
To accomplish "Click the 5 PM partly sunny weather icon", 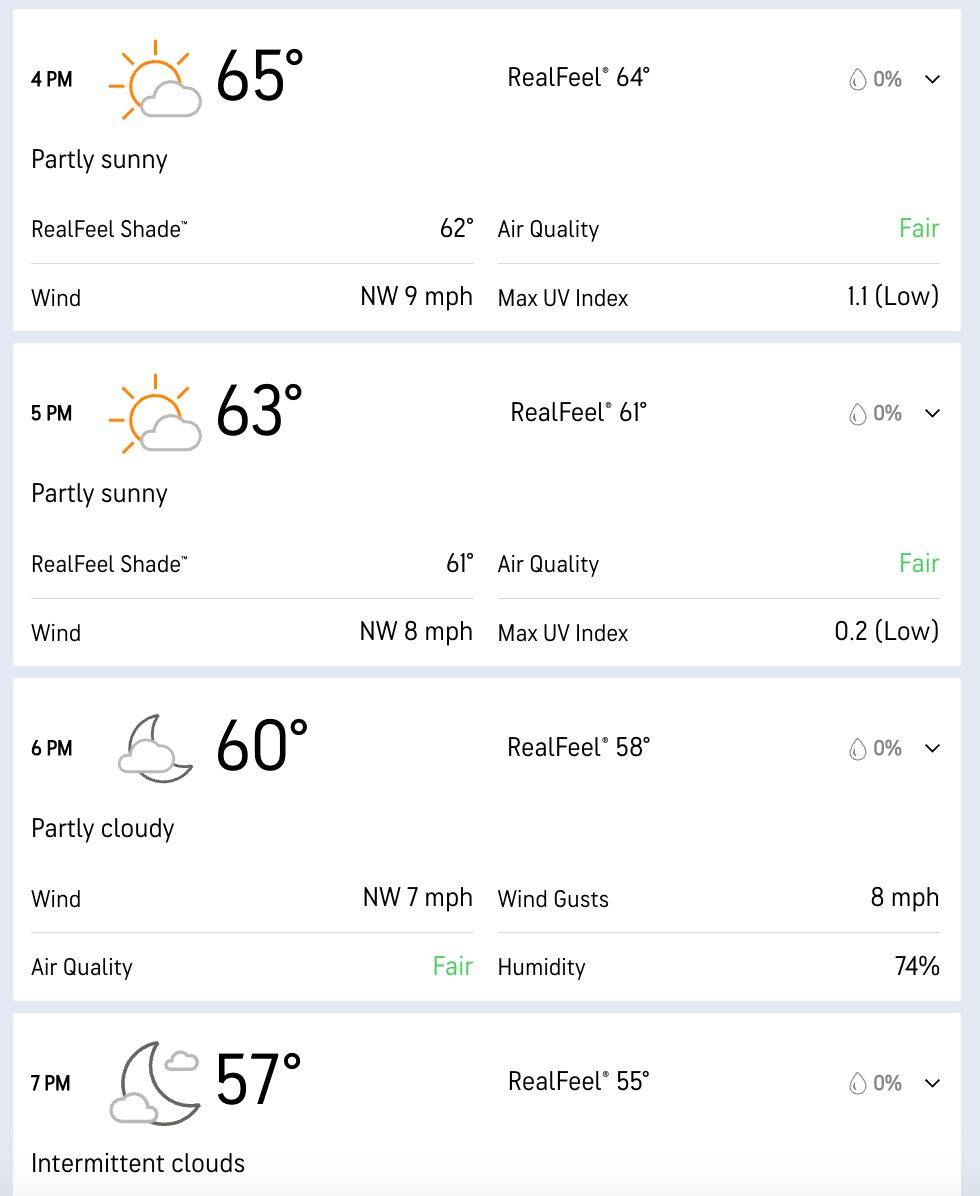I will [x=155, y=414].
